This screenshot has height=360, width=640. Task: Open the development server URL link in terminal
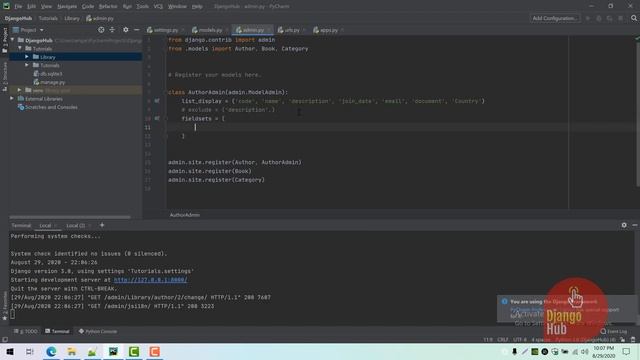click(150, 280)
